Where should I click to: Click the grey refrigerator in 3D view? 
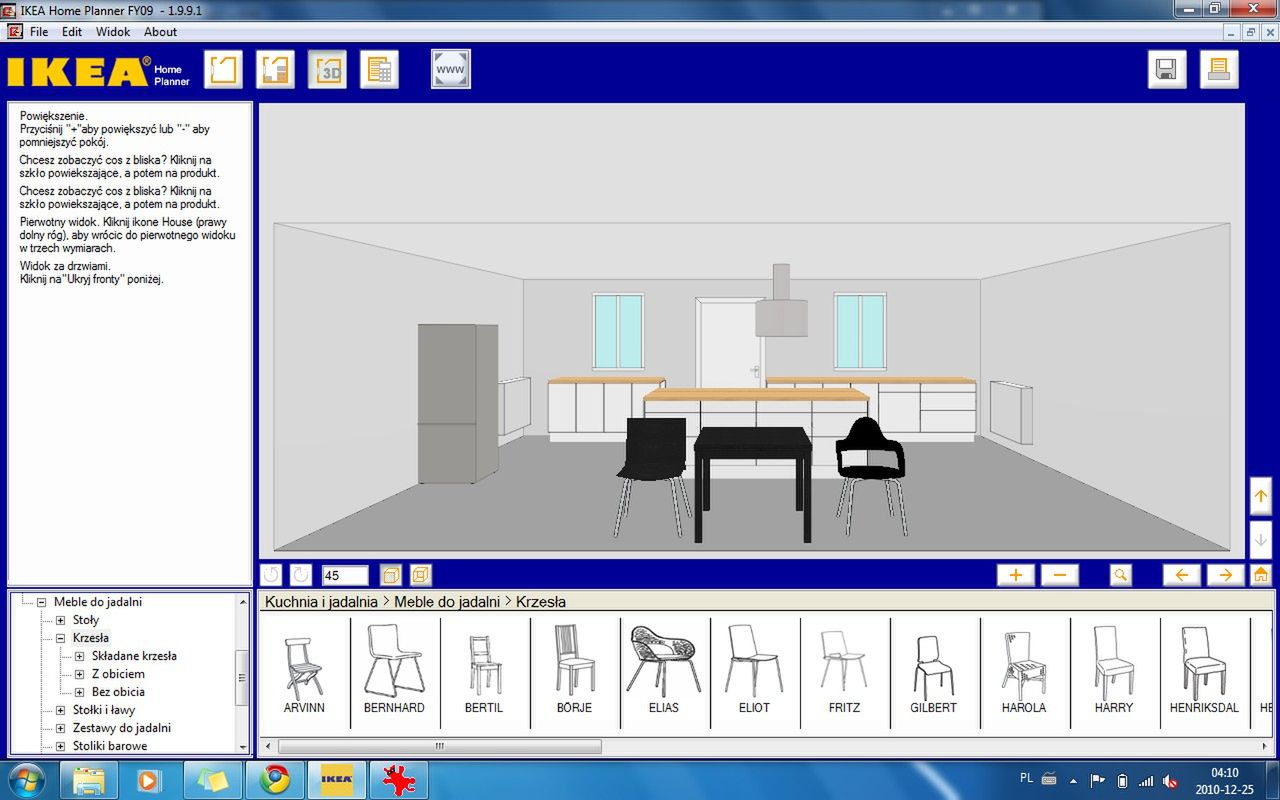pyautogui.click(x=458, y=403)
